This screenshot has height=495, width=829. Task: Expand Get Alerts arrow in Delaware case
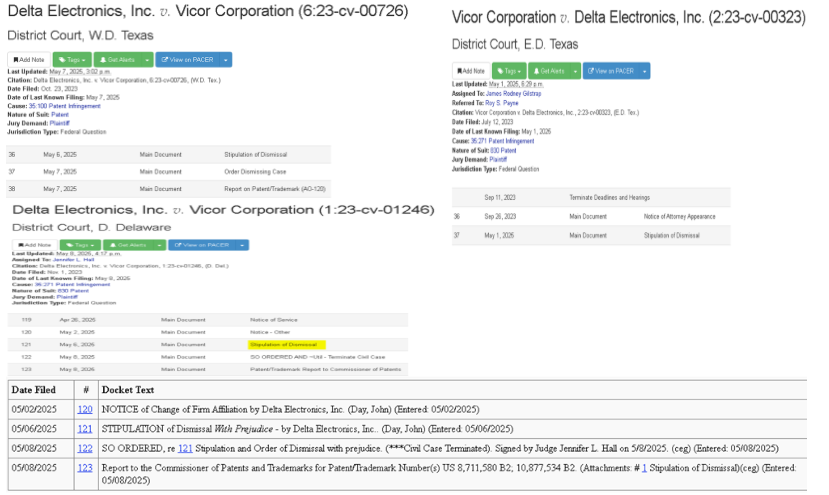point(160,245)
